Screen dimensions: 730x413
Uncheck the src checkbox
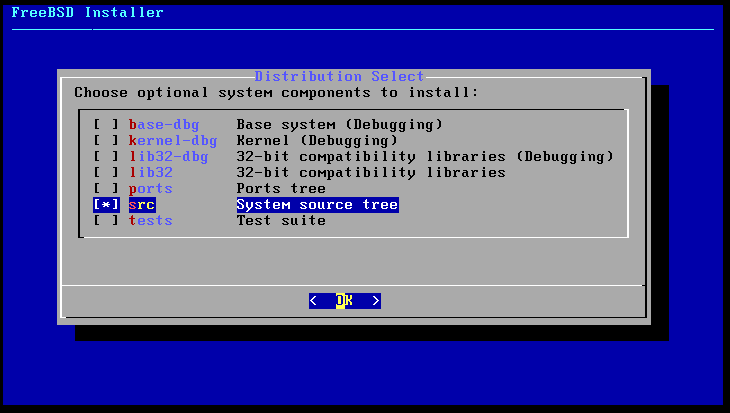(x=106, y=204)
